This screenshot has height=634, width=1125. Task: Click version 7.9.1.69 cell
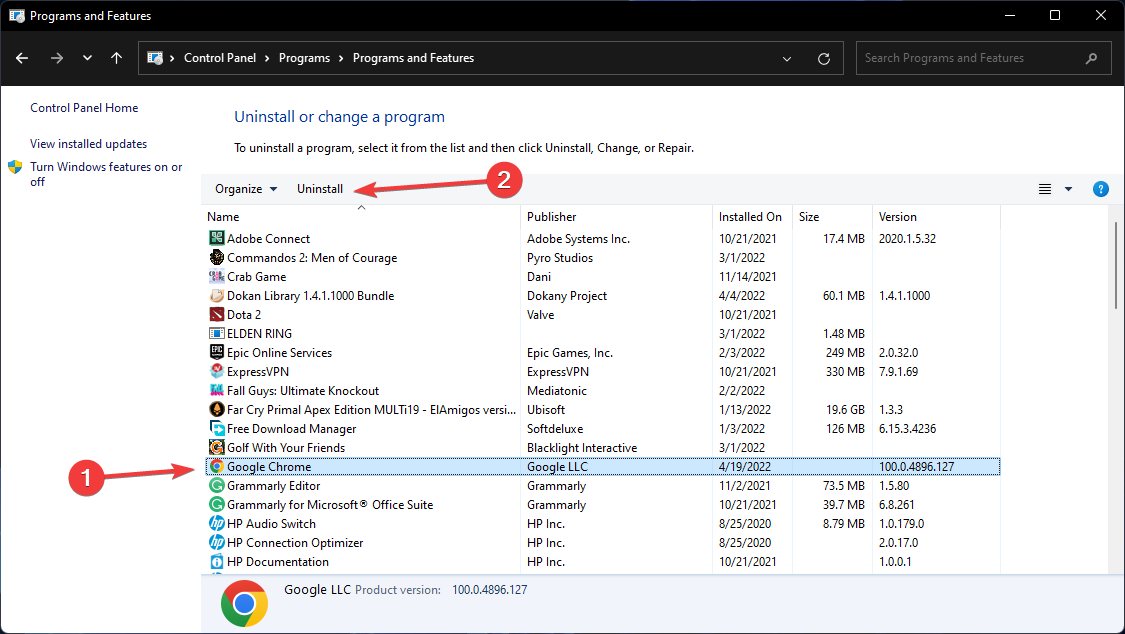[898, 372]
